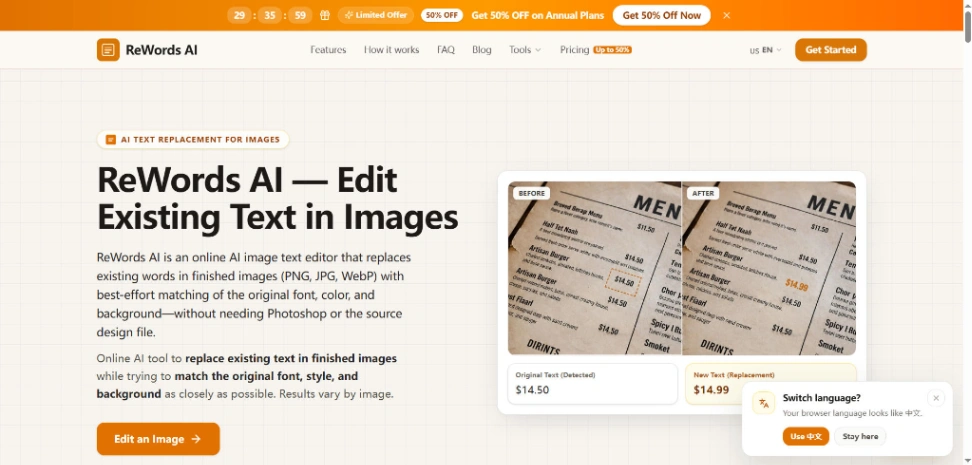Click the Get Started button
Image resolution: width=972 pixels, height=465 pixels.
(x=831, y=50)
